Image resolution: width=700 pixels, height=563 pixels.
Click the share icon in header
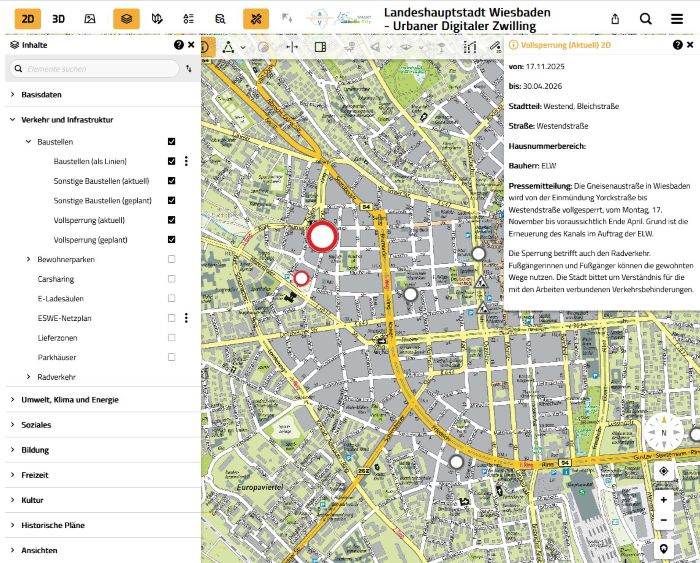(x=615, y=18)
